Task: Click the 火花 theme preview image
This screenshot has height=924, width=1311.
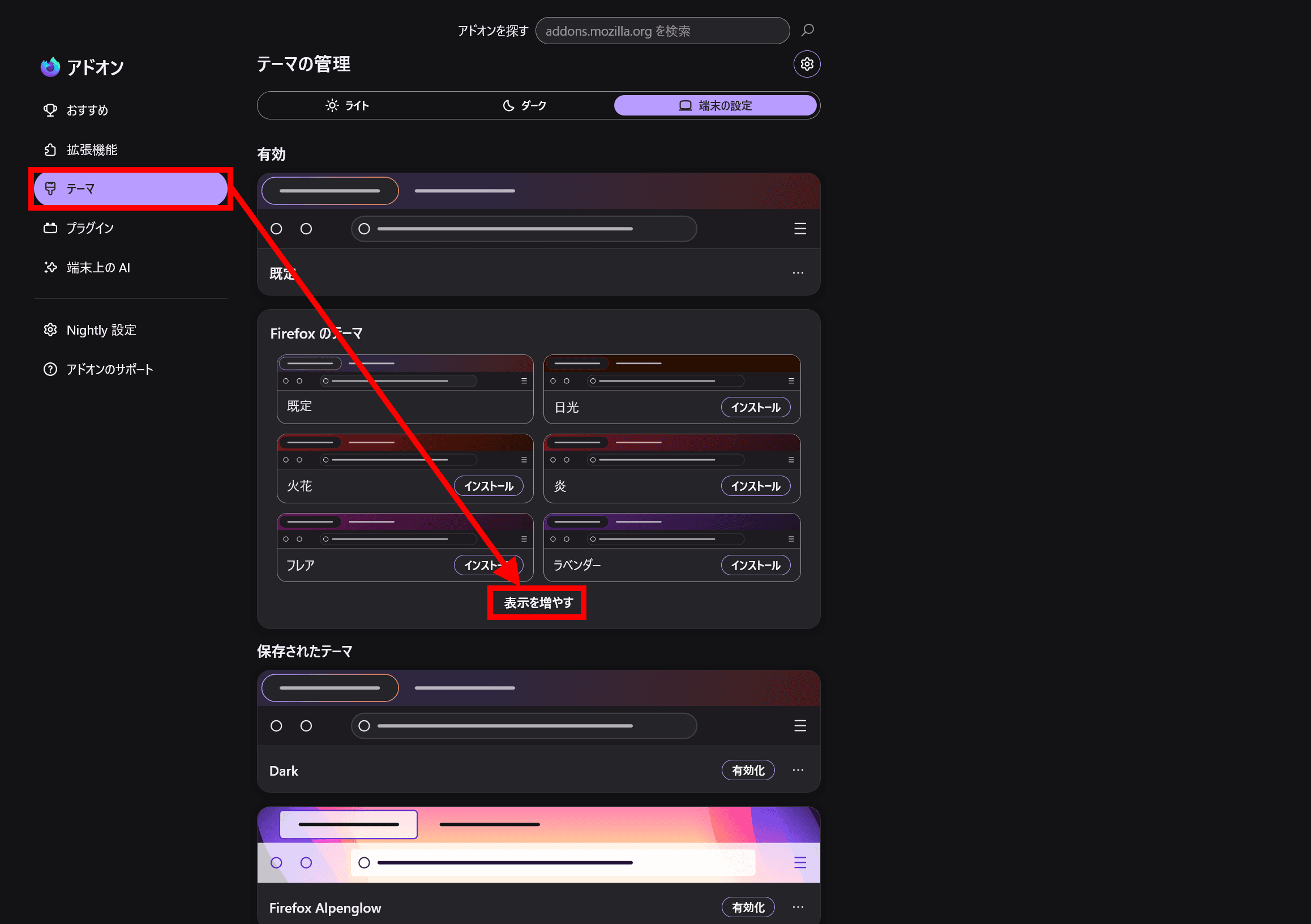Action: (x=405, y=451)
